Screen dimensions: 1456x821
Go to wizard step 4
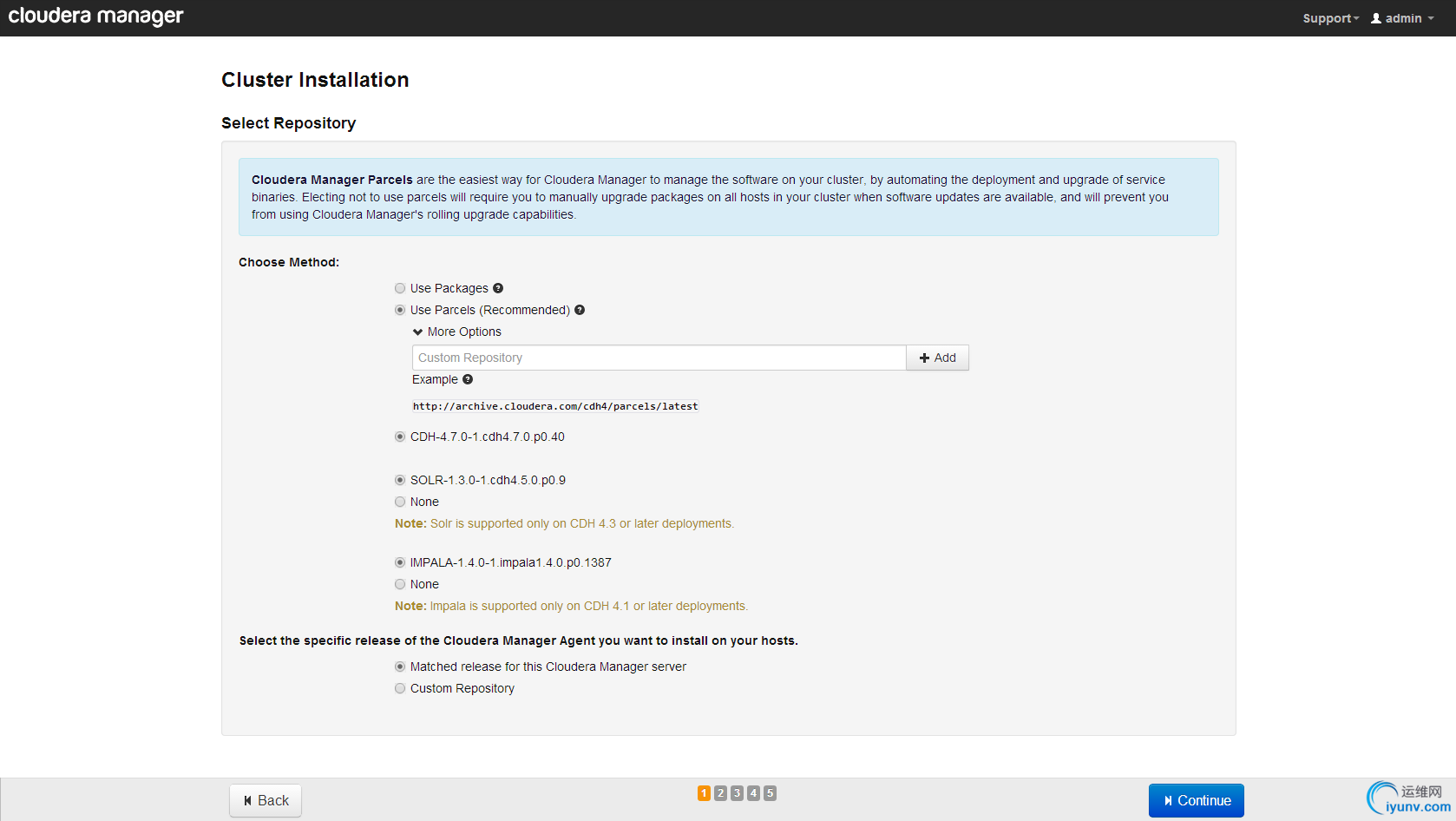pos(753,793)
